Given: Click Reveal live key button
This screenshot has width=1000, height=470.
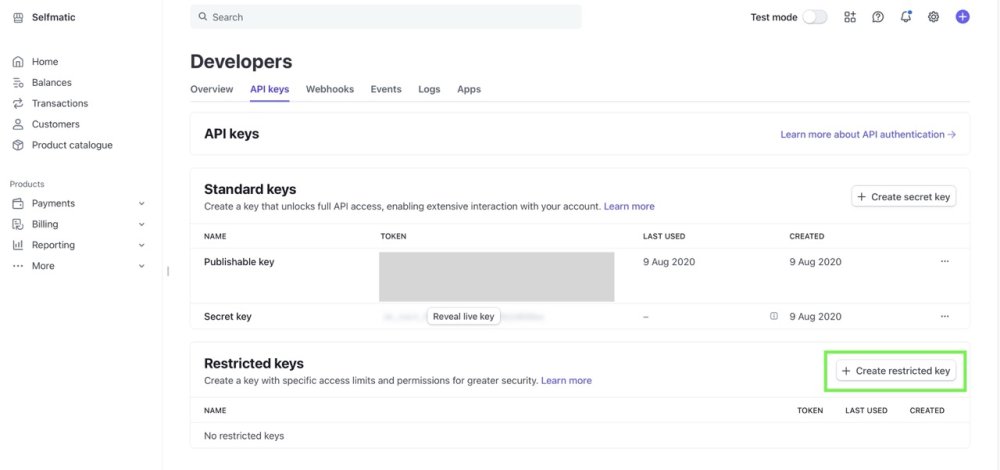Looking at the screenshot, I should [x=463, y=316].
